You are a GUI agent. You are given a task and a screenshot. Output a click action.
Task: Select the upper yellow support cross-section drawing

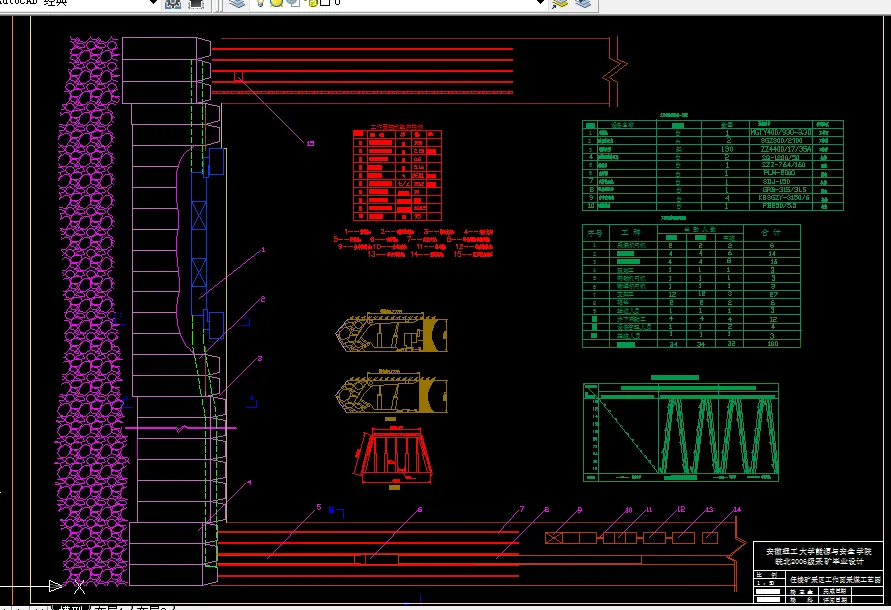pyautogui.click(x=392, y=331)
